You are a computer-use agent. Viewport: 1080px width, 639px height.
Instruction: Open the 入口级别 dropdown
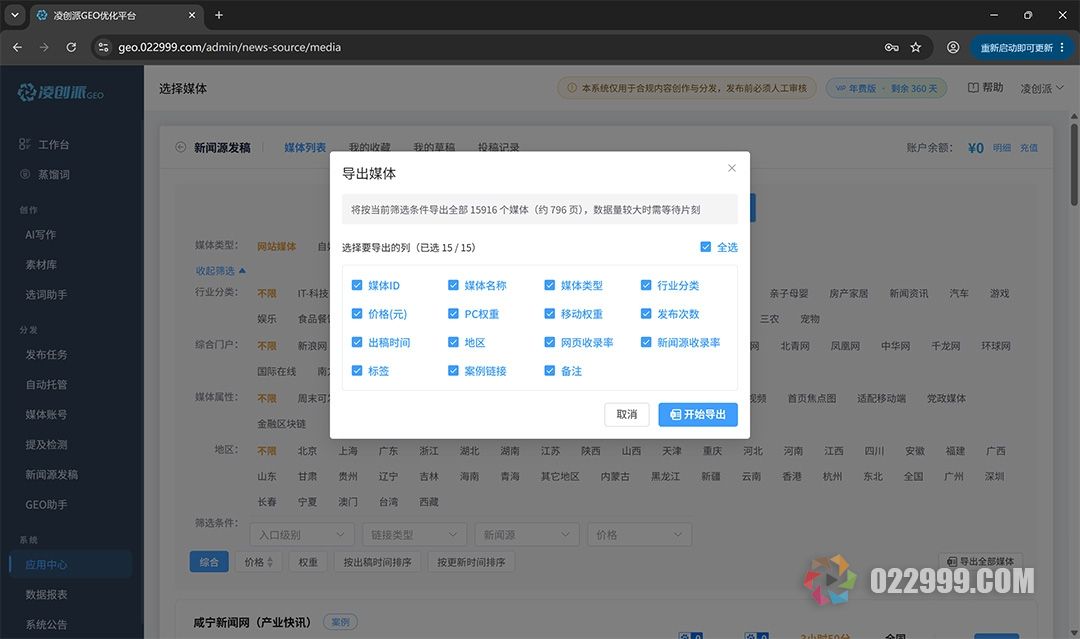[302, 535]
